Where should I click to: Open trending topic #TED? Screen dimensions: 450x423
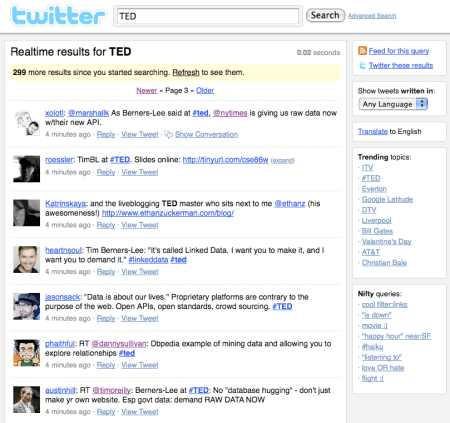click(371, 178)
